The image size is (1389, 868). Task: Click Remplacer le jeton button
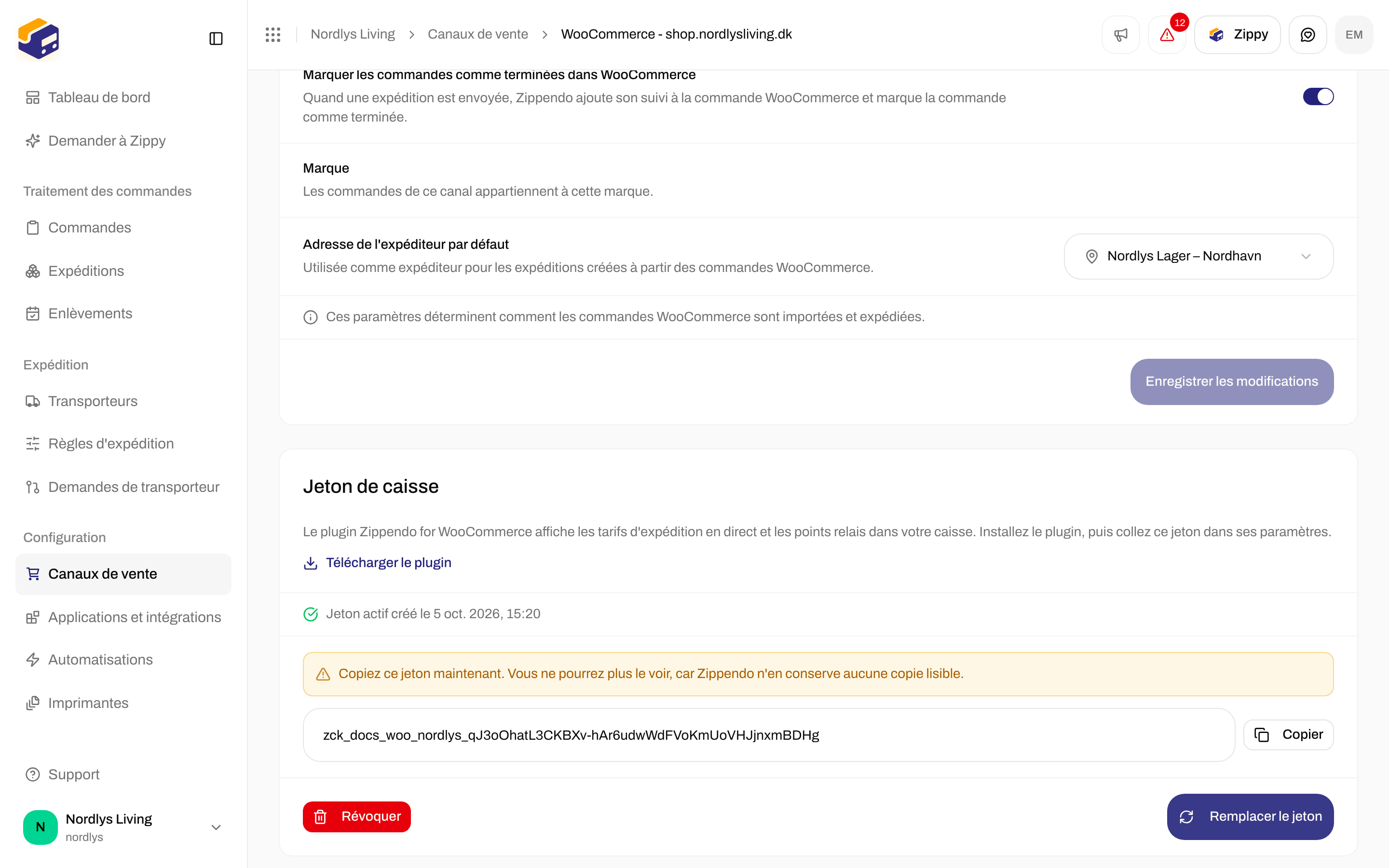tap(1250, 816)
